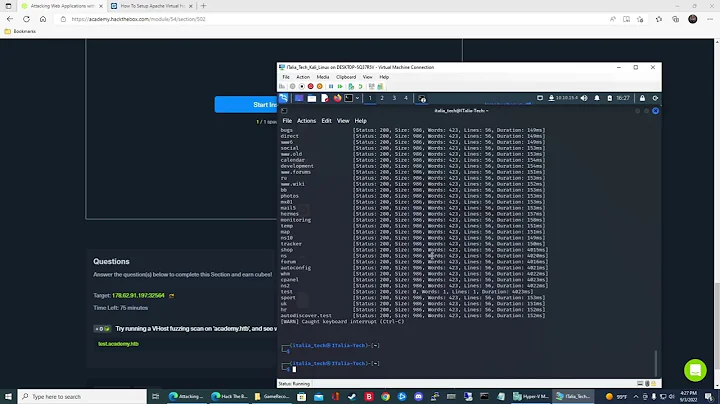Switch to Attacking Web Applications browser tab
The height and width of the screenshot is (404, 720).
pyautogui.click(x=60, y=6)
